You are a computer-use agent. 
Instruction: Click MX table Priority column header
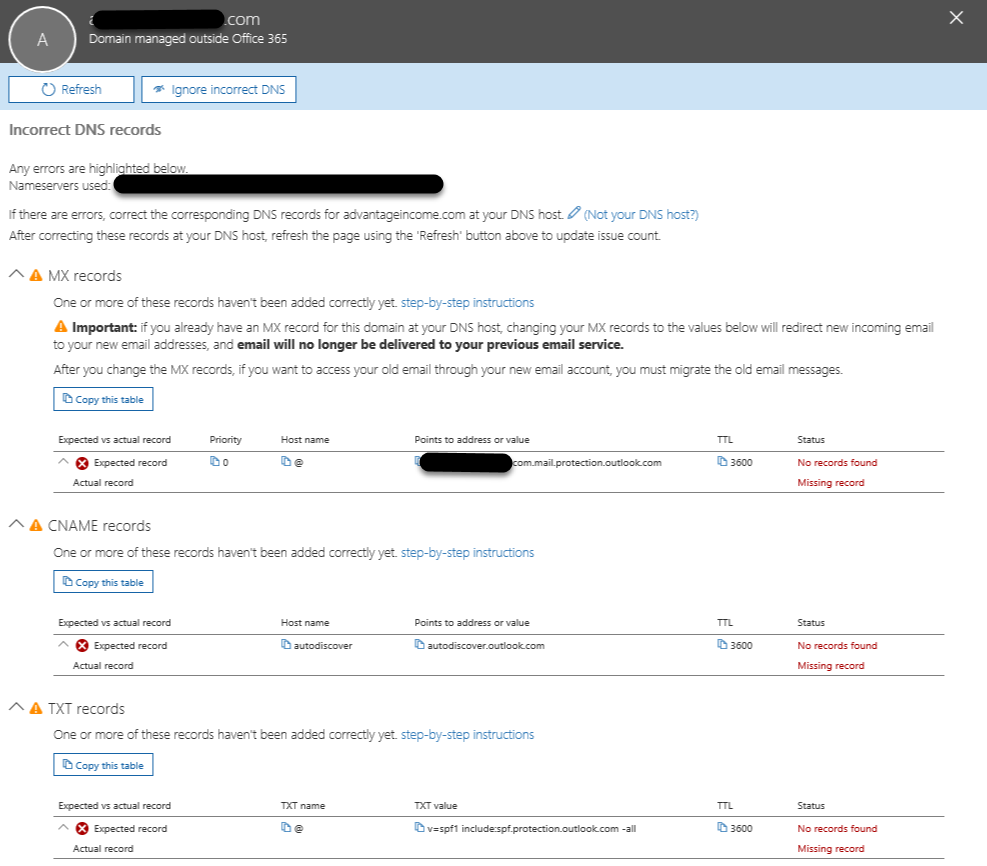(225, 440)
